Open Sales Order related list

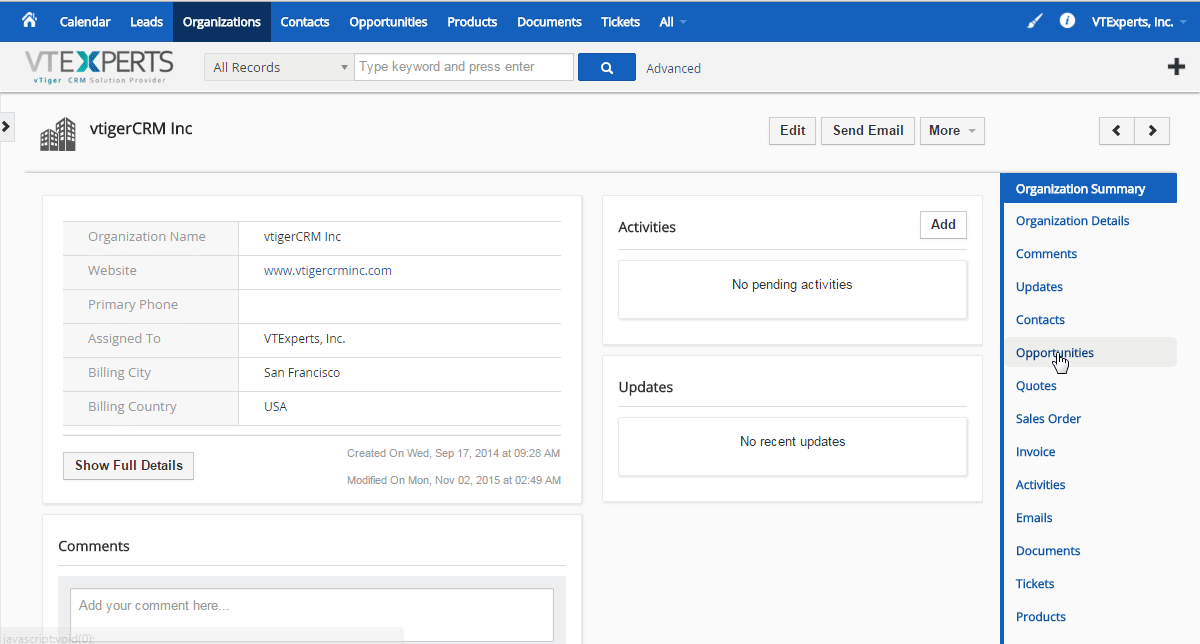1049,419
